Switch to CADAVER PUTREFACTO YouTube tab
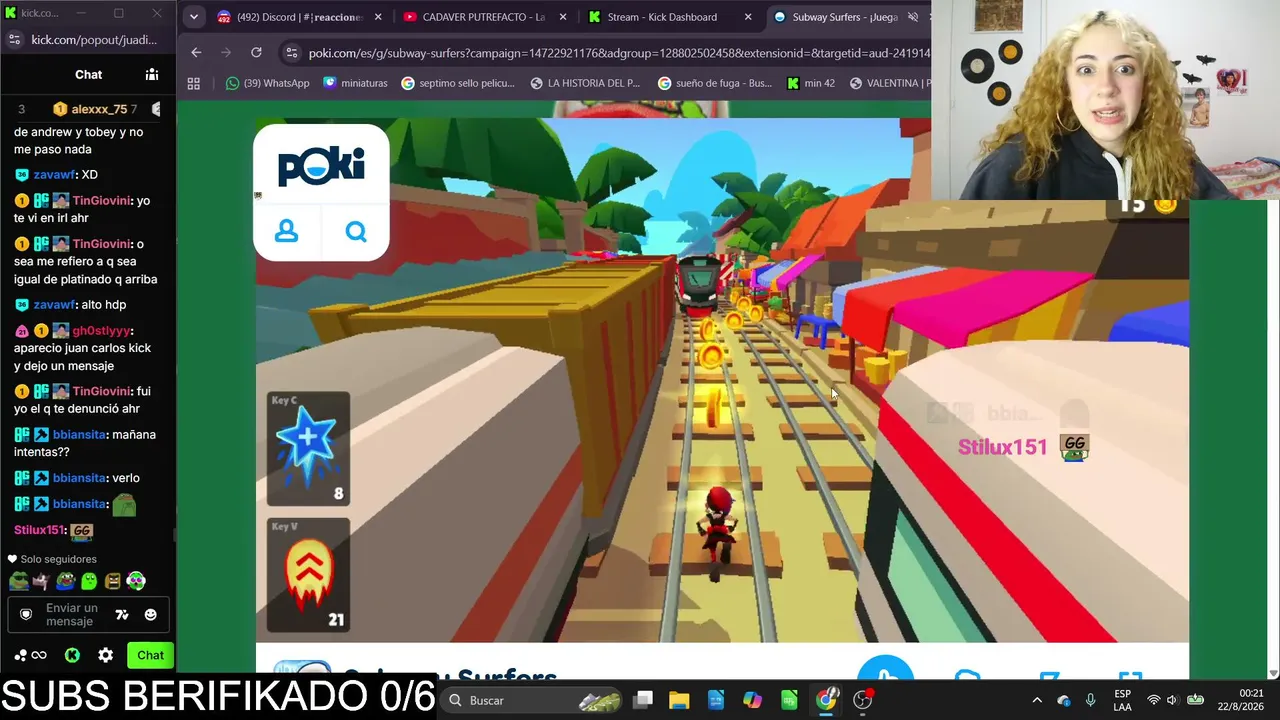Screen dimensions: 1280x720 (486, 17)
